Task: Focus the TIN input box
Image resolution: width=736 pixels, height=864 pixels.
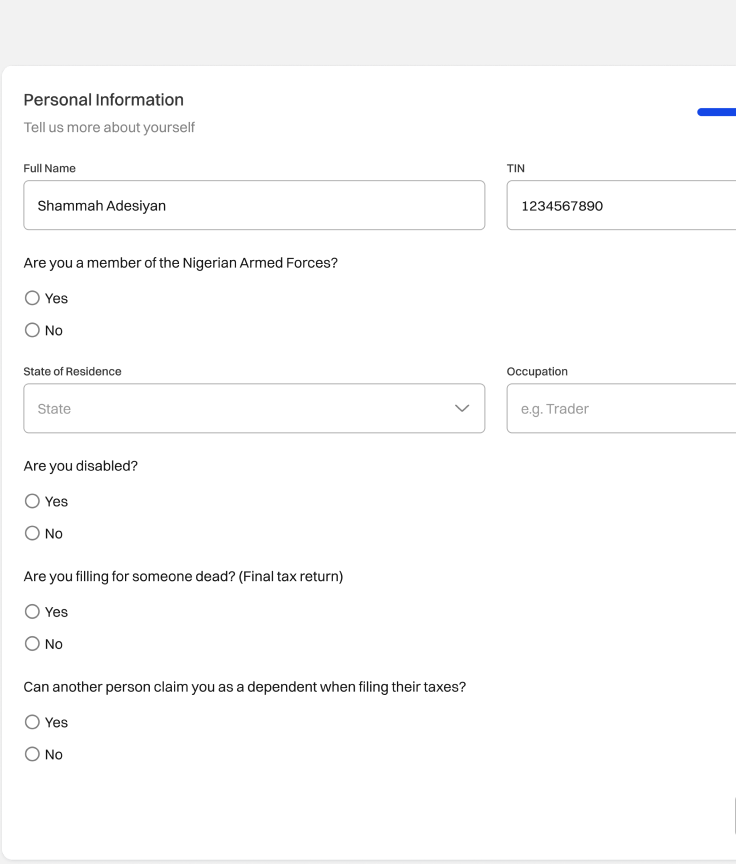Action: coord(621,206)
